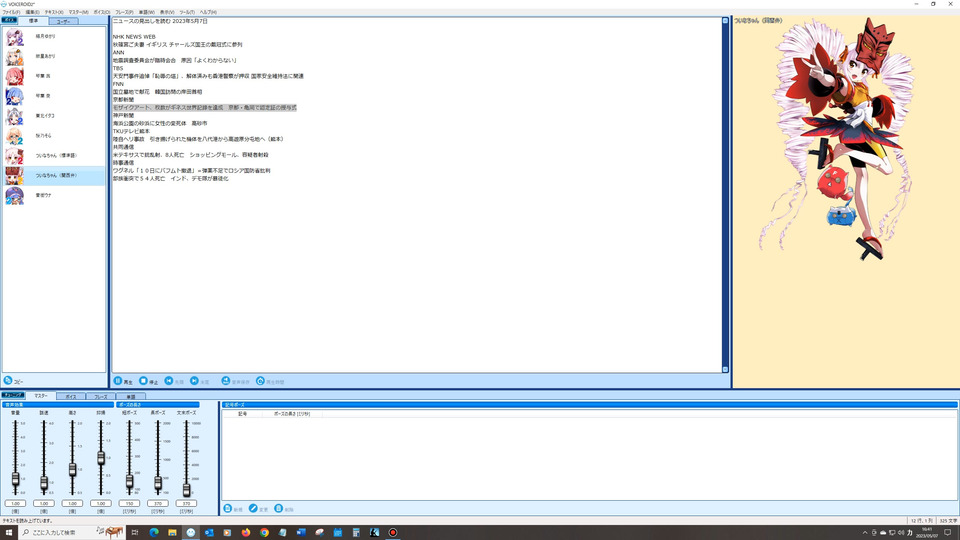
Task: Click the 文末ポーズ slider handle
Action: tap(186, 489)
